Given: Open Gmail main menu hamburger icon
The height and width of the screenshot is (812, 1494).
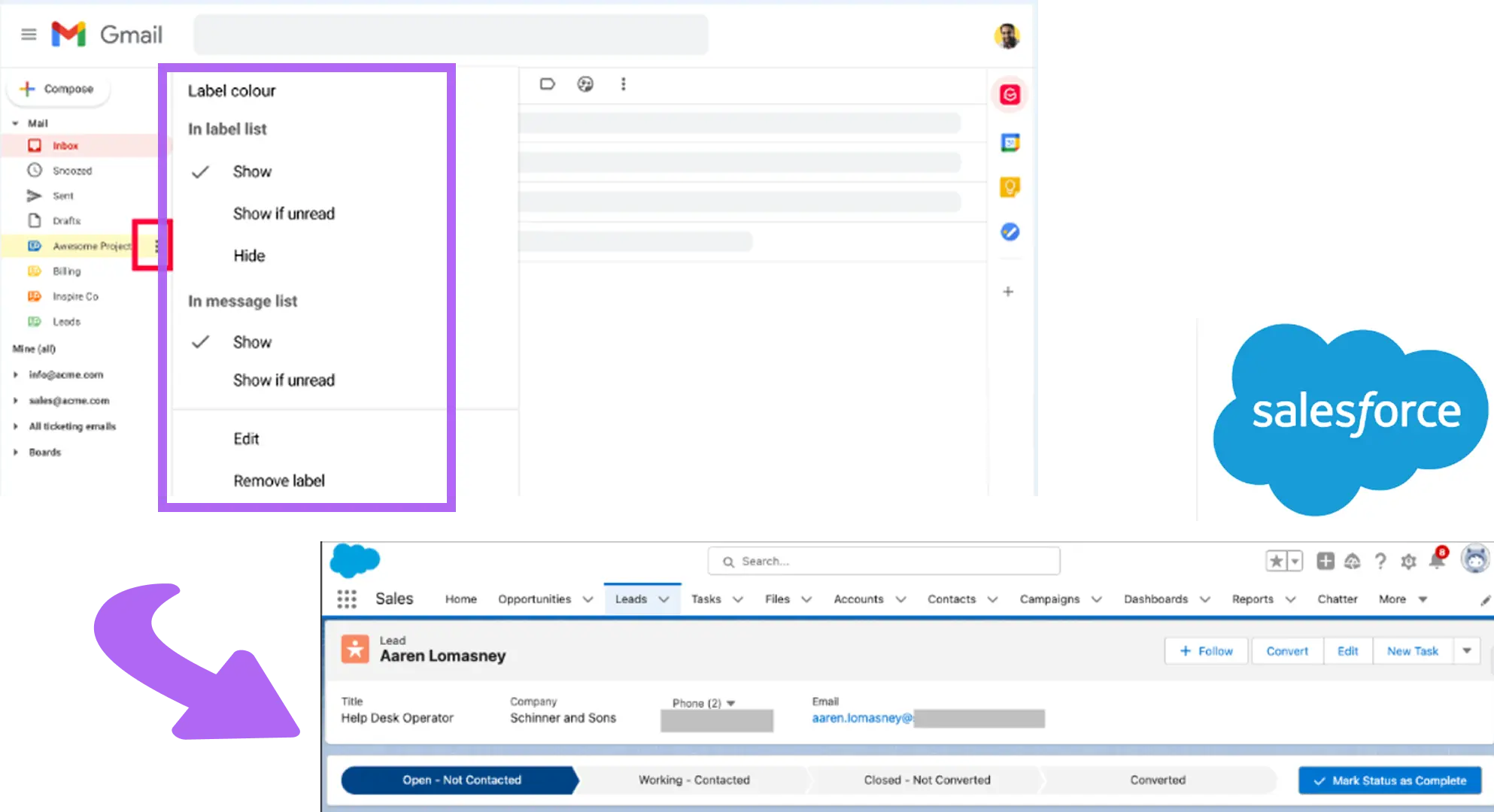Looking at the screenshot, I should 29,35.
